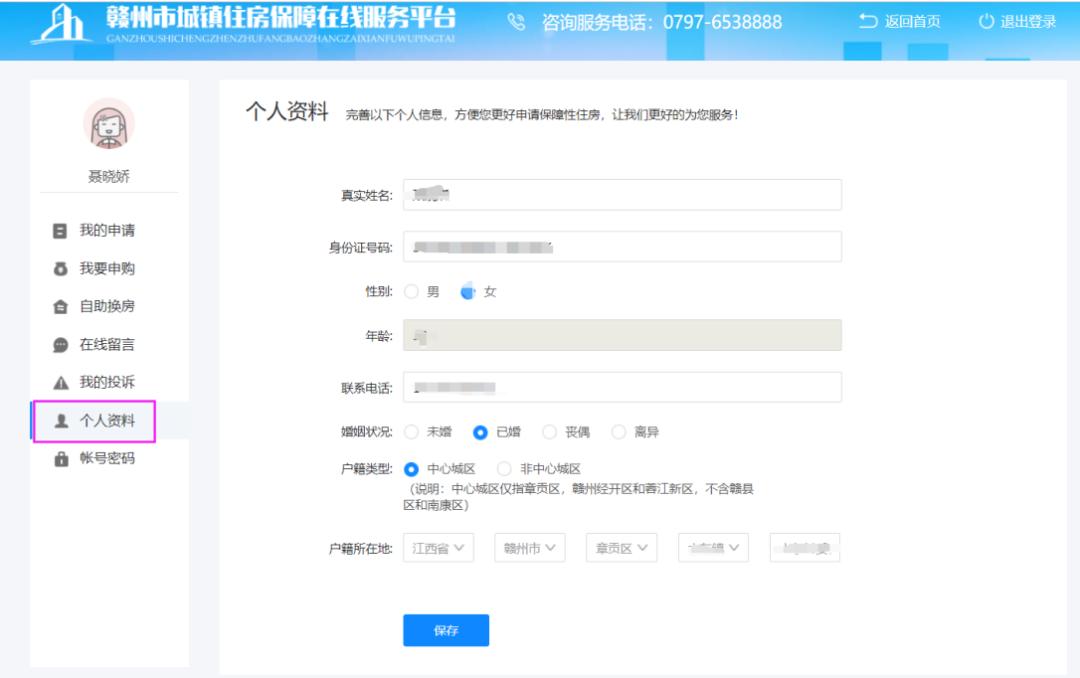Screen dimensions: 1080x678
Task: Expand the 章贡区 district selector
Action: pyautogui.click(x=619, y=547)
